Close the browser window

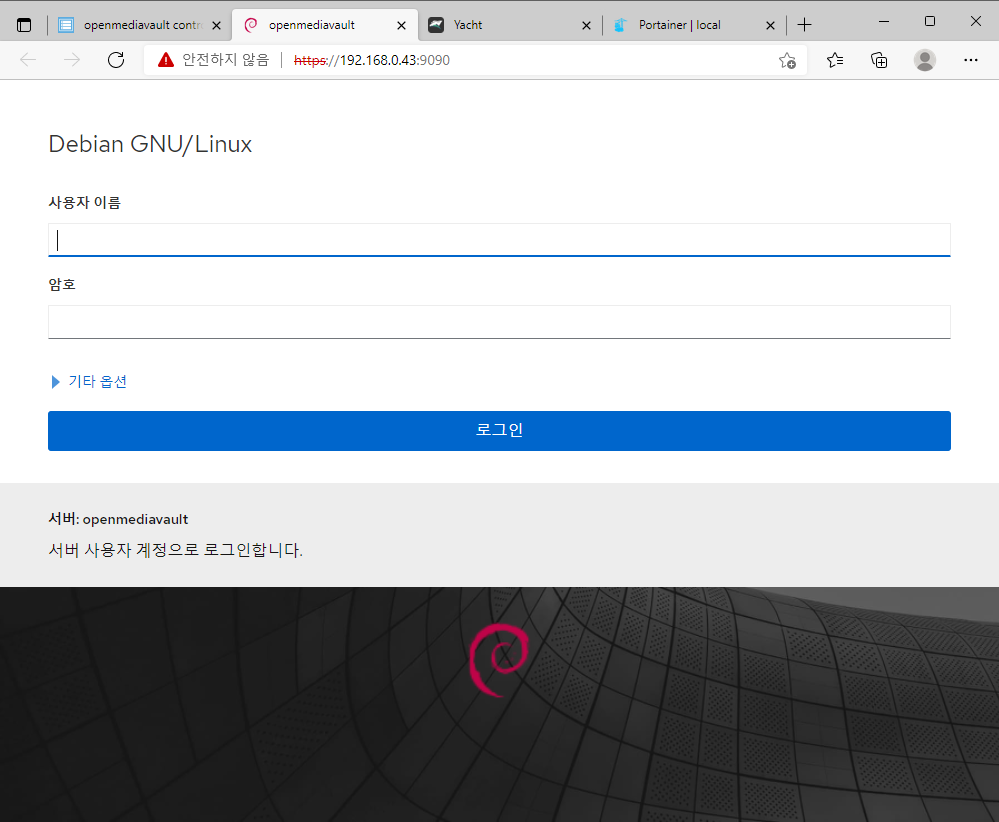tap(975, 22)
